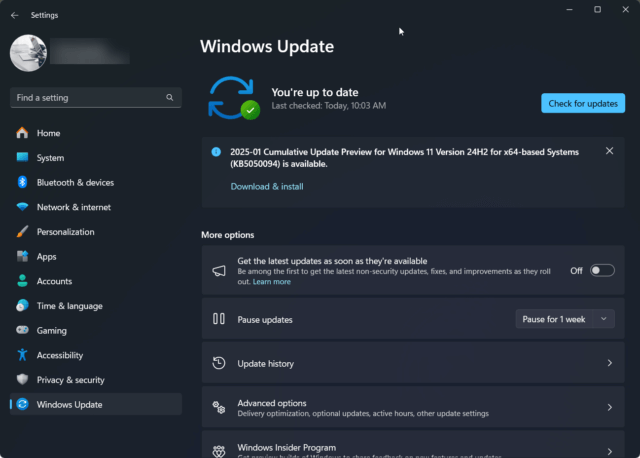Click the Last checked time text
The image size is (640, 458).
point(329,106)
